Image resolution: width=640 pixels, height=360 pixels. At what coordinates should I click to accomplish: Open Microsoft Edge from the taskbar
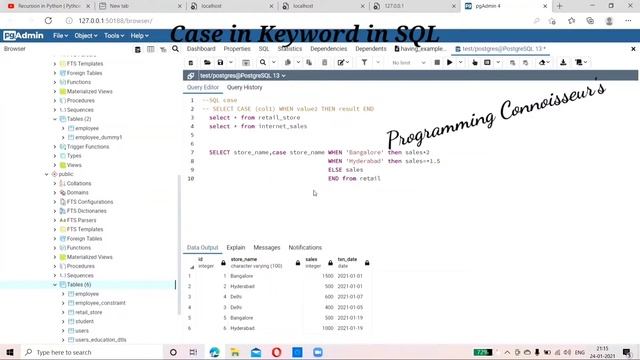tap(214, 352)
